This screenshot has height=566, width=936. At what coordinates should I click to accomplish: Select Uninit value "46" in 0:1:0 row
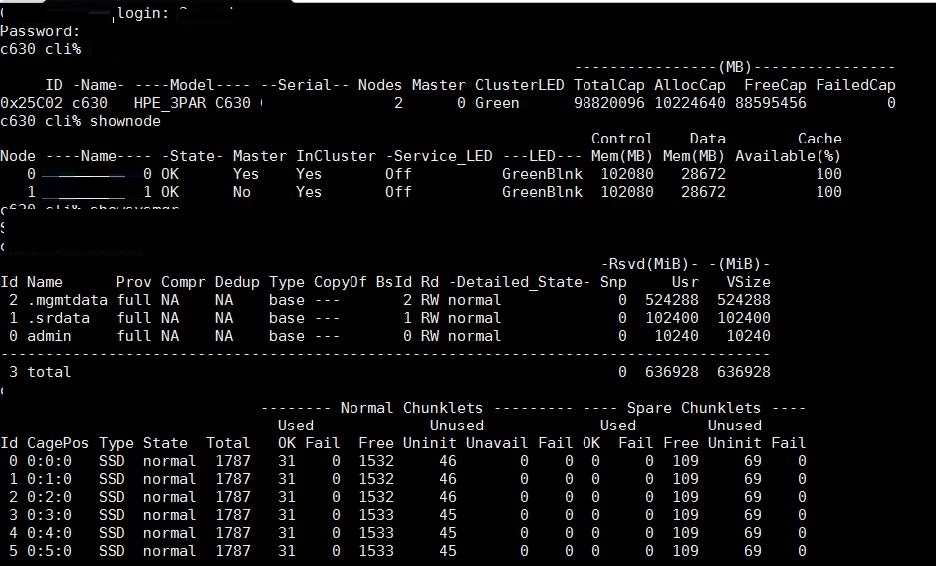tap(448, 479)
